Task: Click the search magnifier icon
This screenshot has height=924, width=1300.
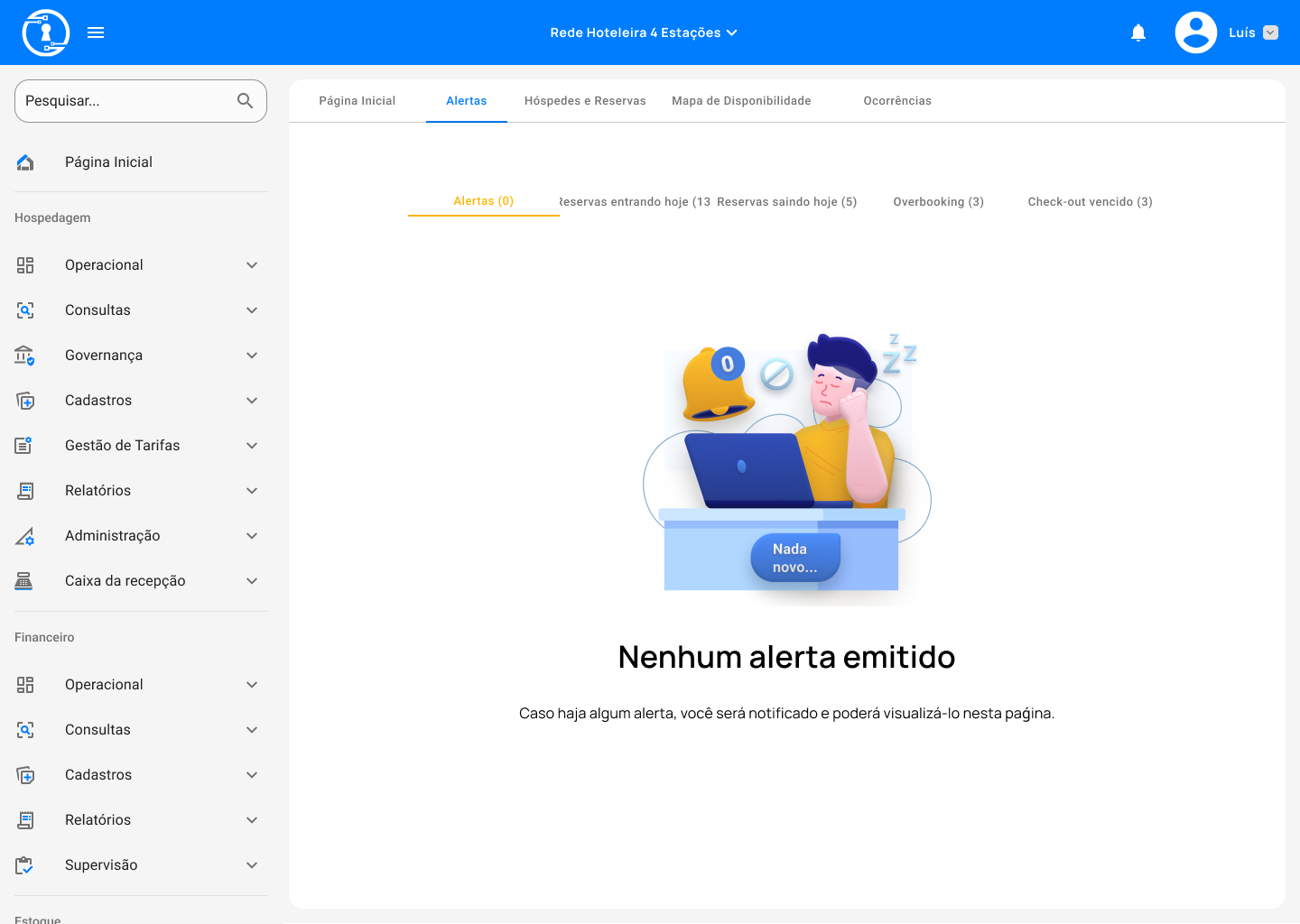Action: (245, 101)
